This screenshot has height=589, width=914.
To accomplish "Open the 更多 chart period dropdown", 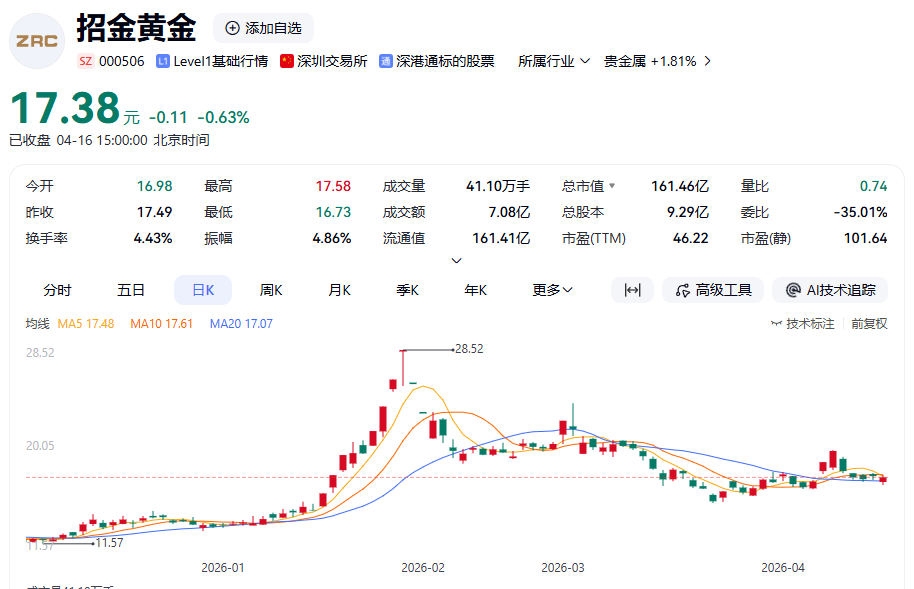I will [552, 290].
